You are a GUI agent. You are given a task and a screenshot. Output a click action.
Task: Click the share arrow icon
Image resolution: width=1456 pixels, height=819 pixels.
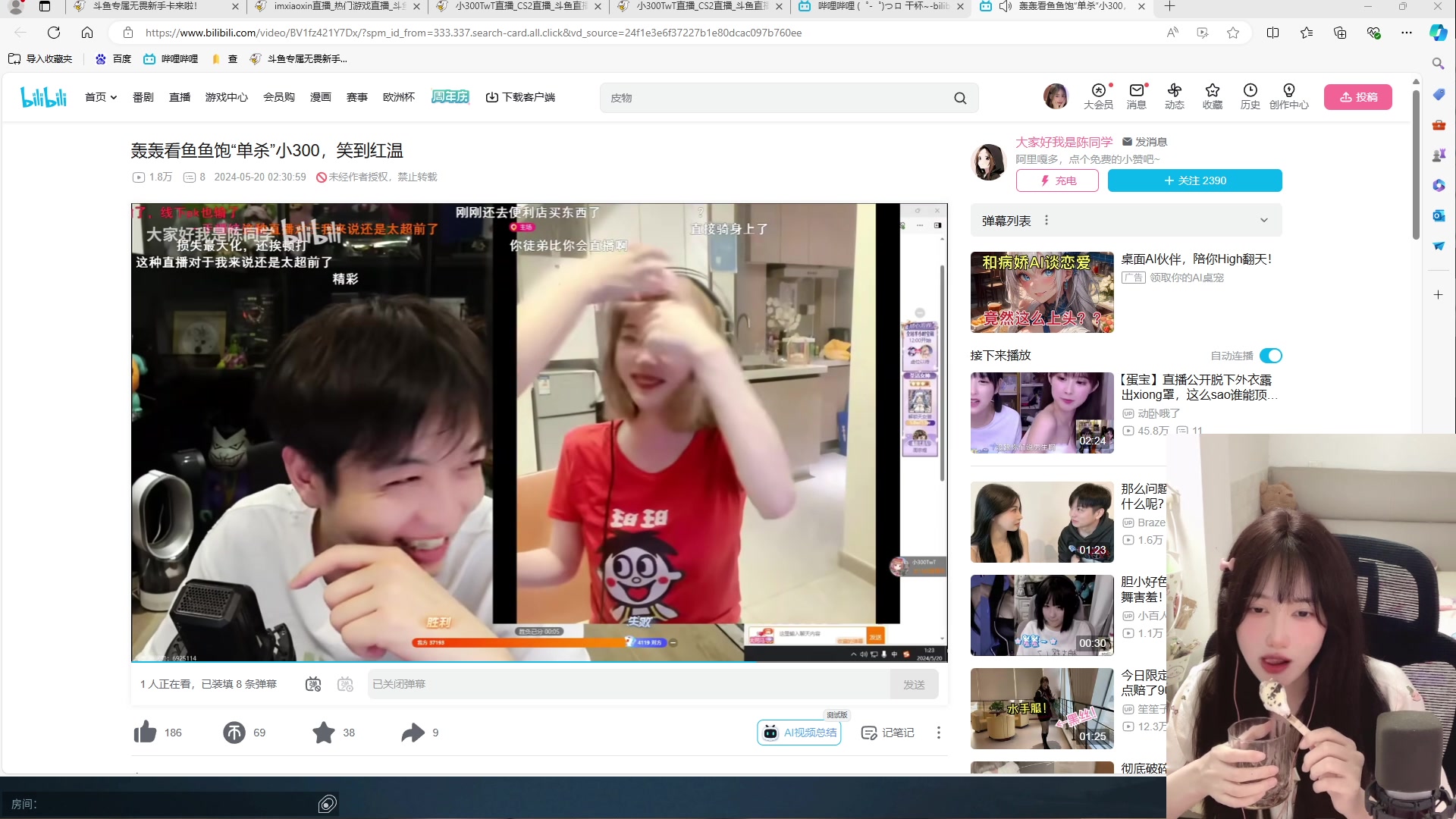point(413,732)
